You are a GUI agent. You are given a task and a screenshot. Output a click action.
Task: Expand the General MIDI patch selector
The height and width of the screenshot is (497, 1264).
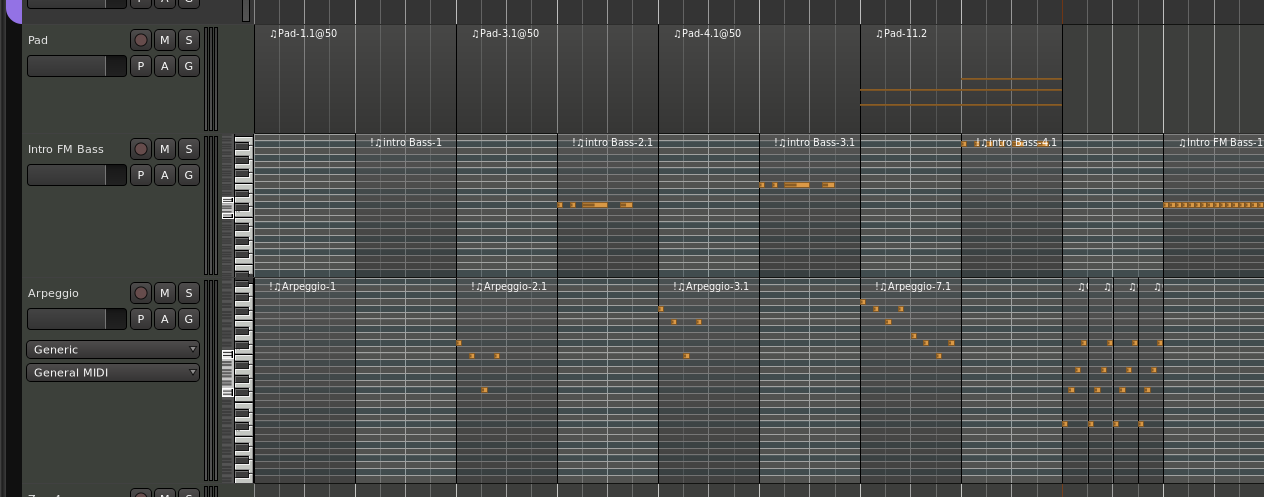[x=113, y=372]
